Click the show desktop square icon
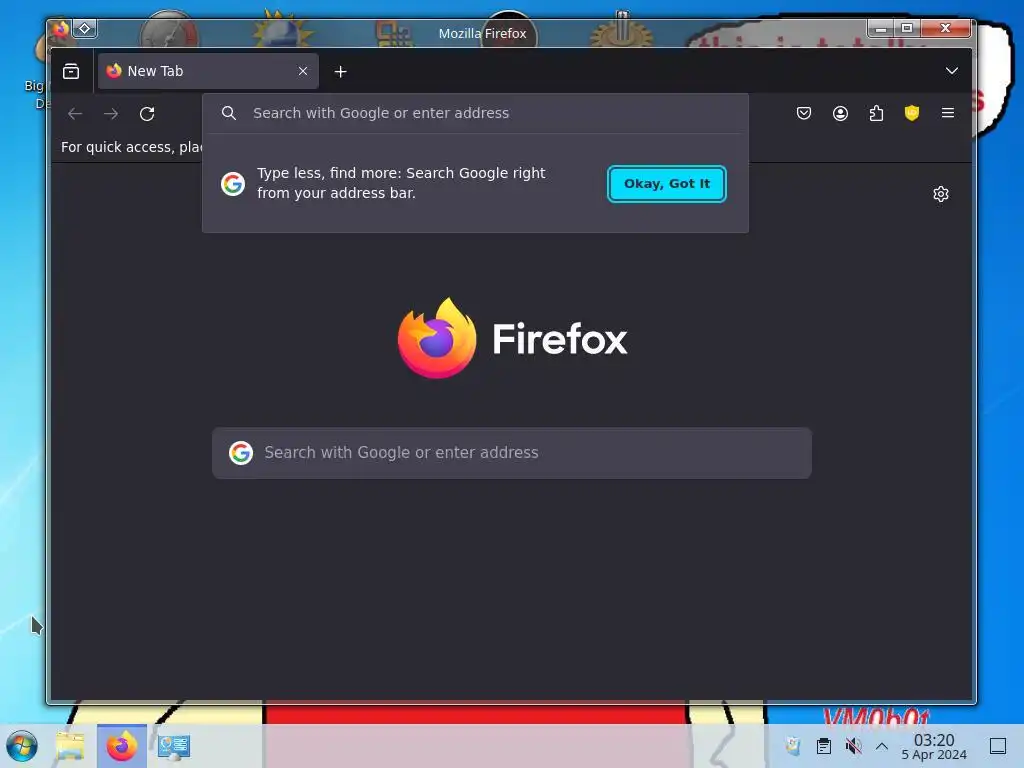This screenshot has height=768, width=1024. tap(998, 746)
